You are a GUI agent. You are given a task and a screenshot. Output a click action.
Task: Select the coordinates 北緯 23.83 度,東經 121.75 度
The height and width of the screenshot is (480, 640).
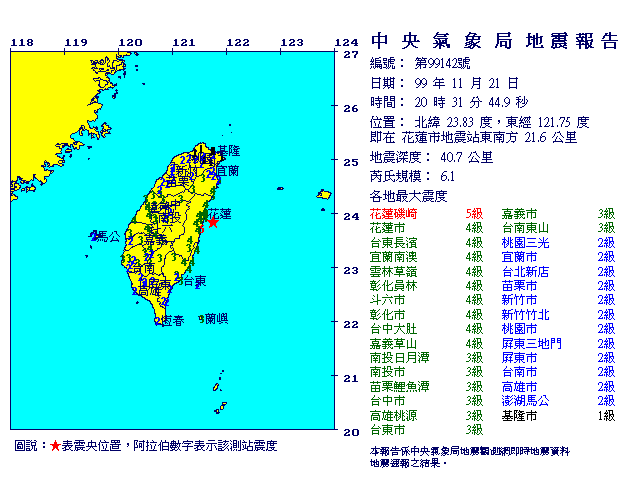(x=502, y=122)
